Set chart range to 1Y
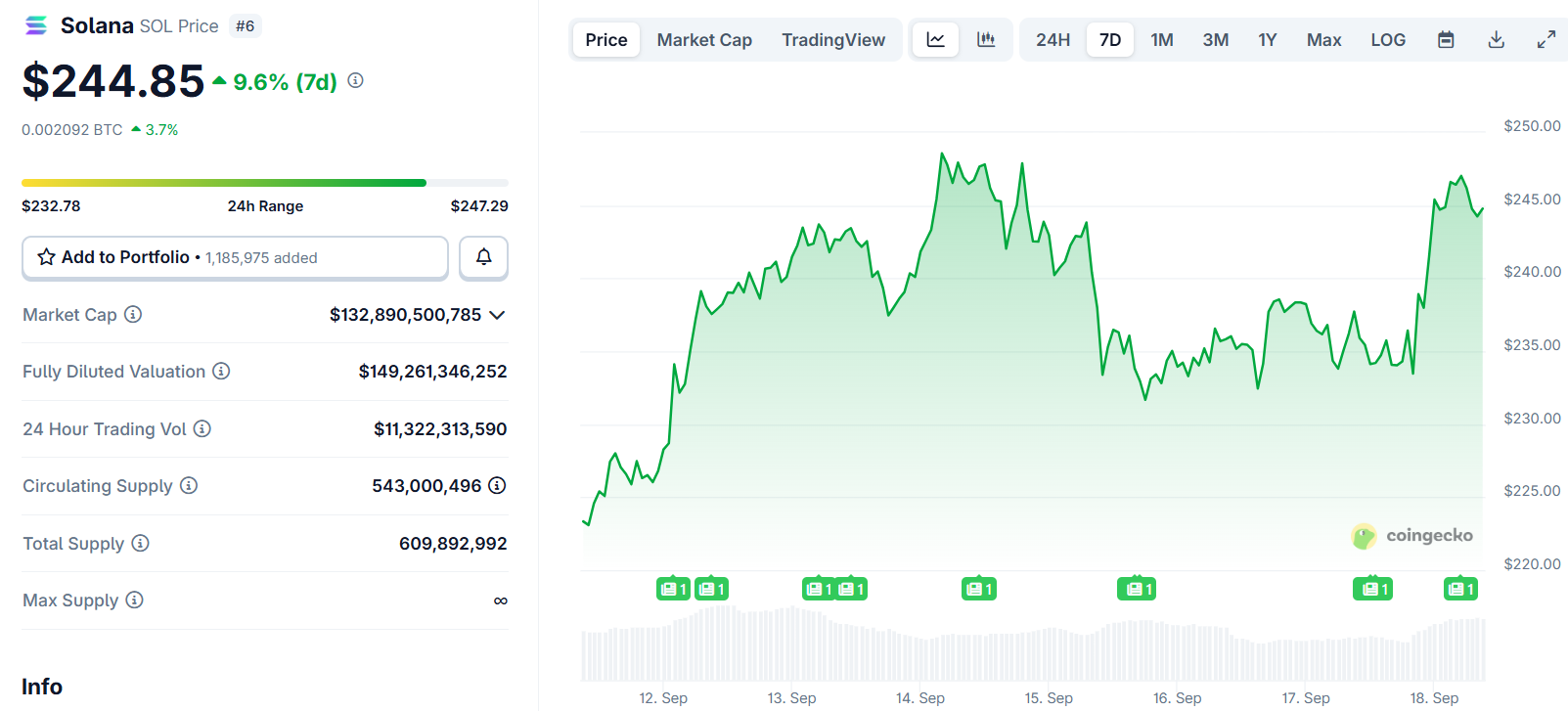This screenshot has width=1568, height=711. [1268, 40]
